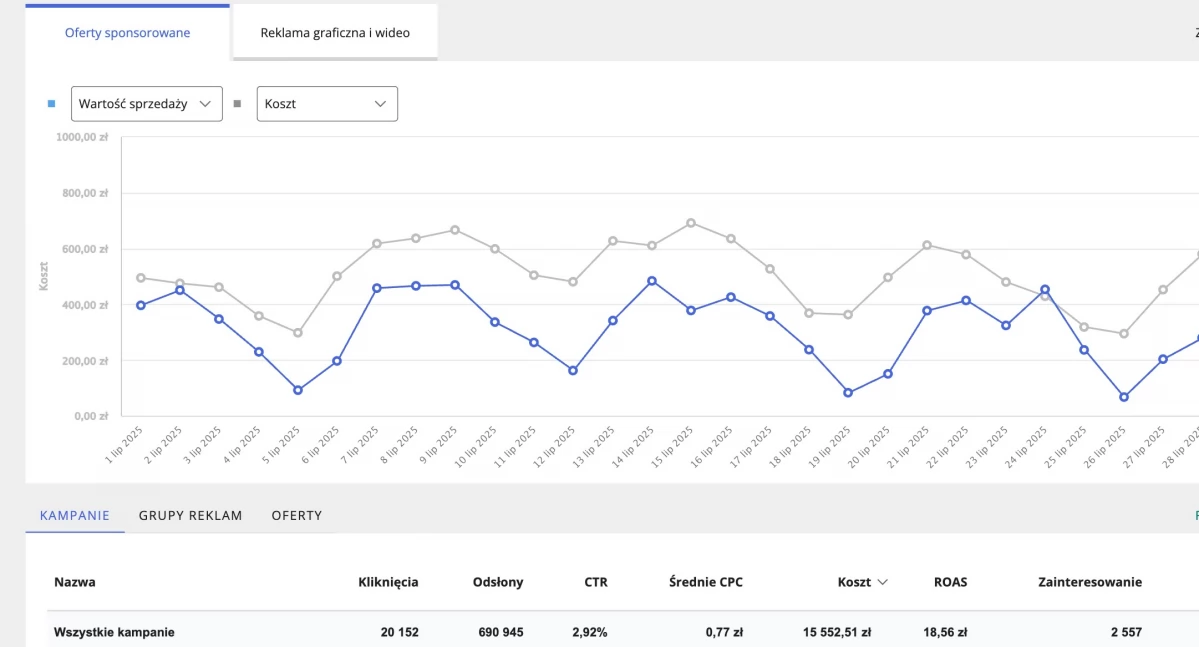Click the blue data point for 14 lip 2025
1199x647 pixels.
tap(652, 281)
